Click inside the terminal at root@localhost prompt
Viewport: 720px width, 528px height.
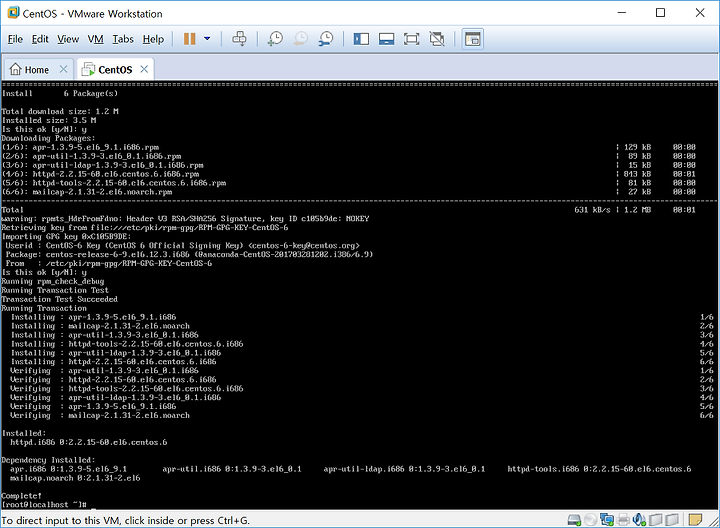(x=44, y=505)
